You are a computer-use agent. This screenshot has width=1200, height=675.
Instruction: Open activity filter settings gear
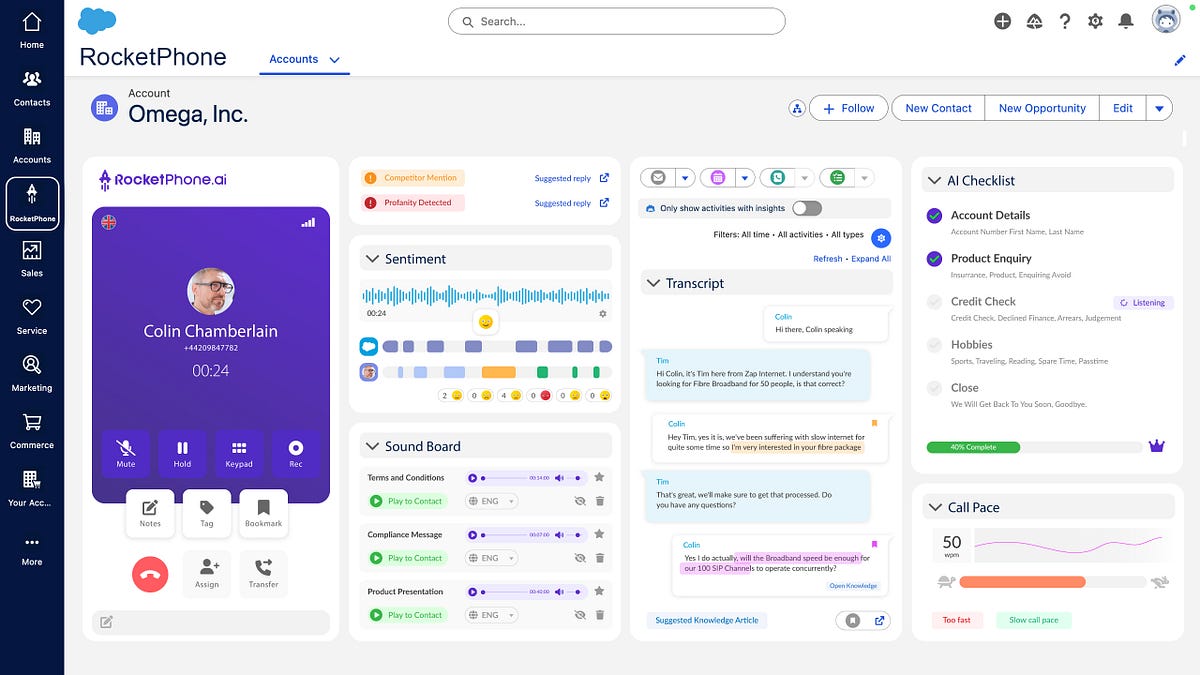click(880, 237)
